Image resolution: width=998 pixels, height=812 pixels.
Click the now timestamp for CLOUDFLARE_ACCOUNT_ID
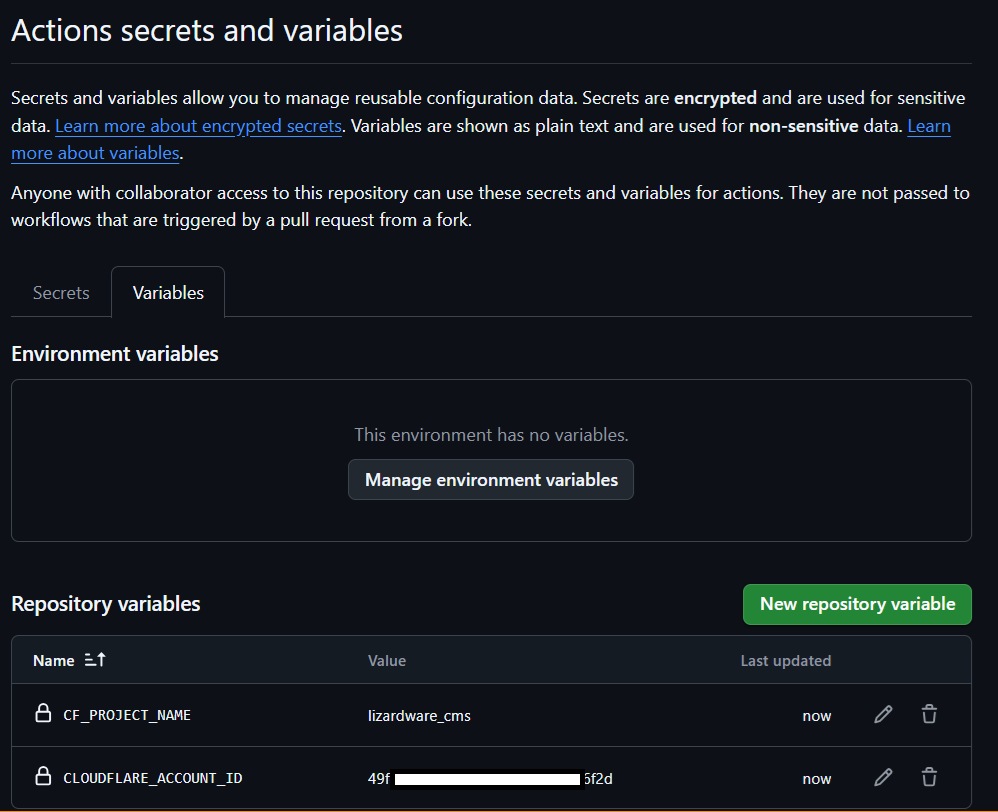[x=817, y=777]
